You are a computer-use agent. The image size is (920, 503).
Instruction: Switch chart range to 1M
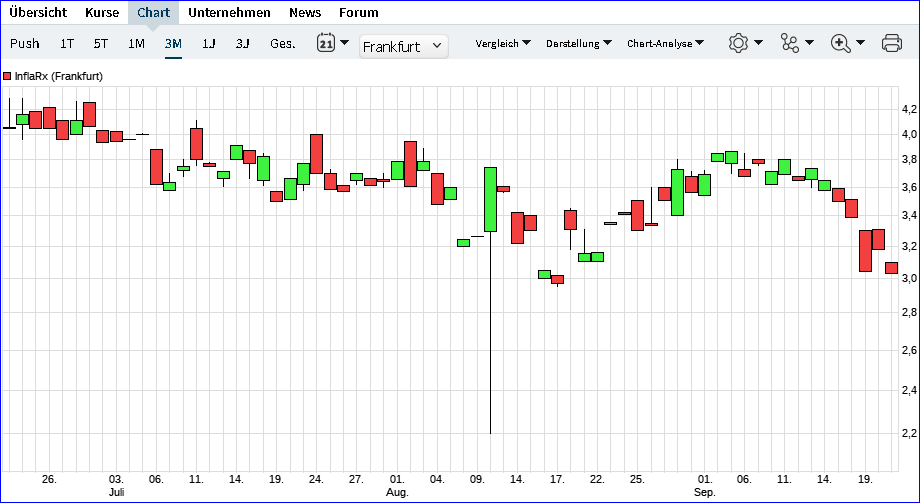click(136, 43)
